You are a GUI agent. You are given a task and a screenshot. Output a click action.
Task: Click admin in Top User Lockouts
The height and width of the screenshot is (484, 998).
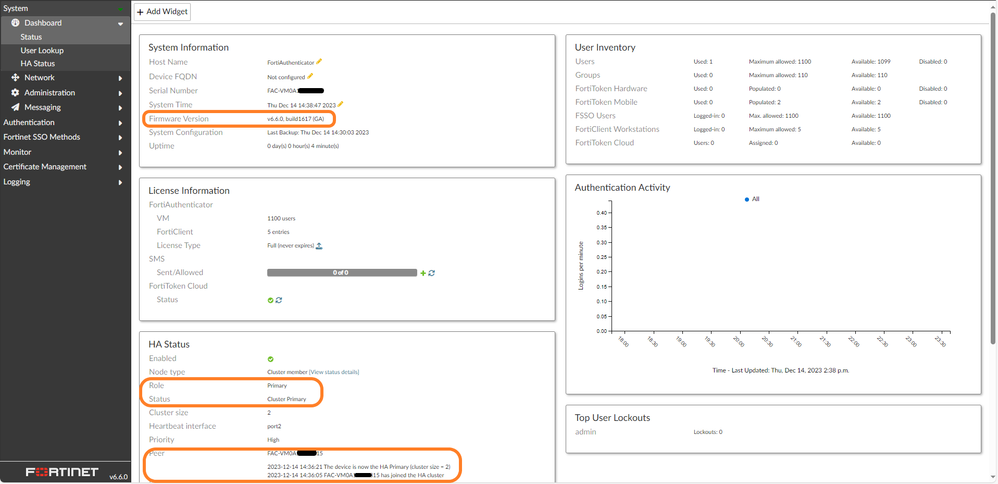(586, 432)
